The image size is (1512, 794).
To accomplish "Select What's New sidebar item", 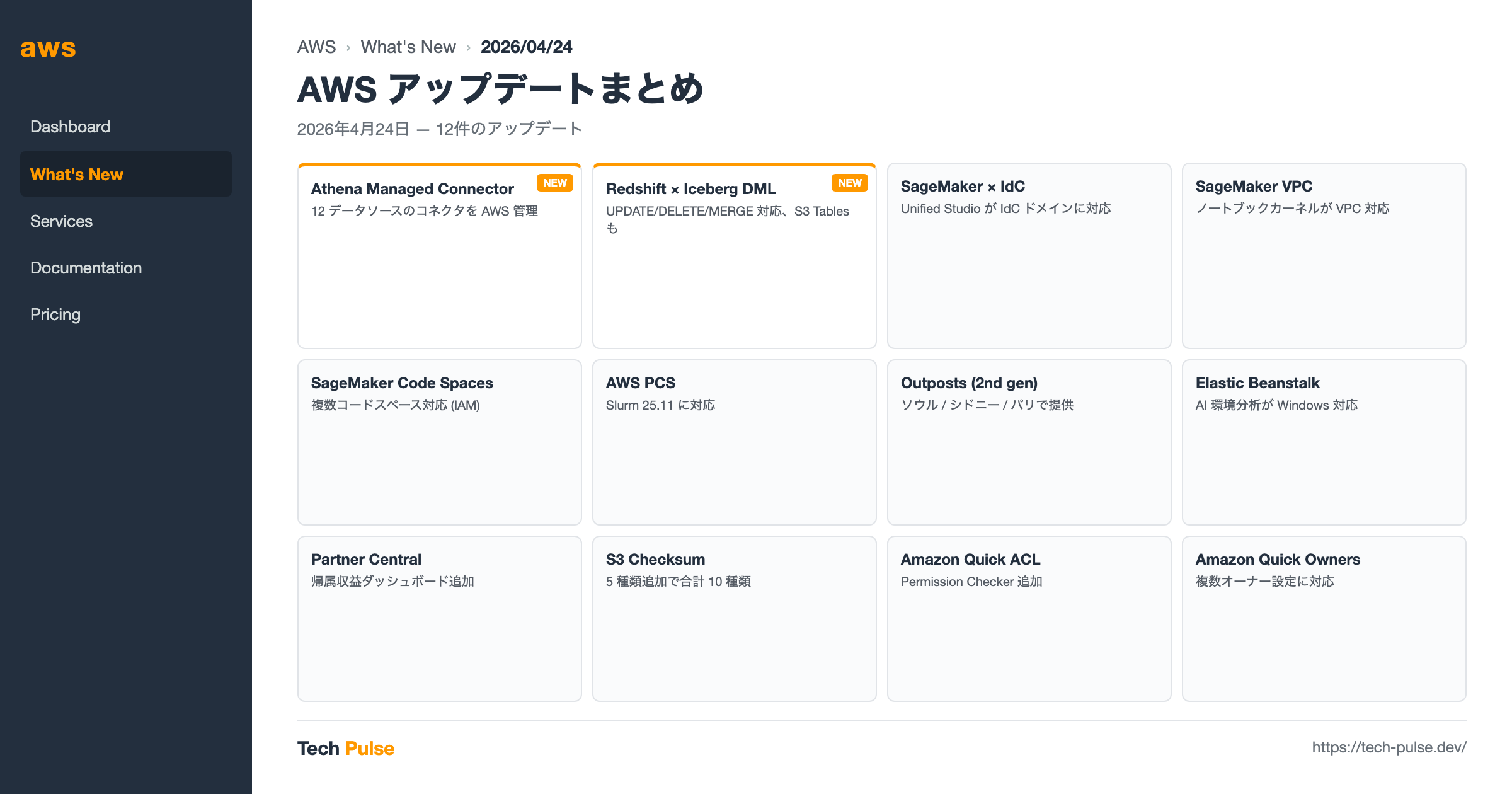I will pos(126,174).
